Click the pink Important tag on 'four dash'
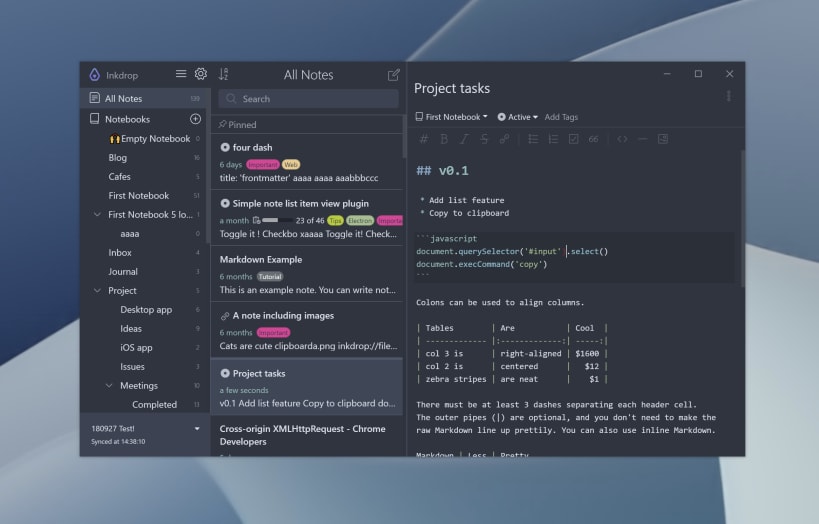The image size is (819, 524). coord(263,165)
